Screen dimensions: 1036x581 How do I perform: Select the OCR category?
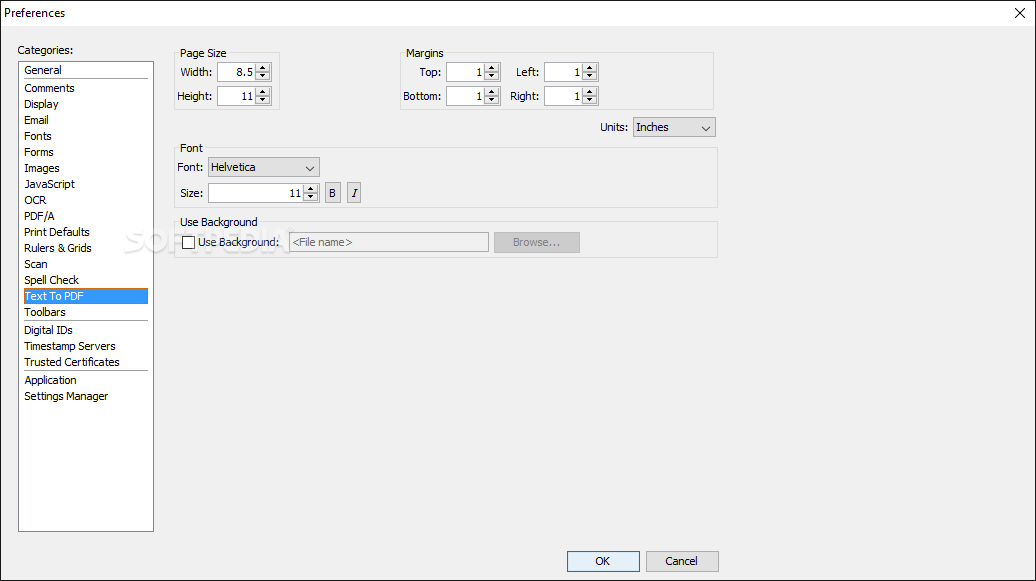tap(86, 200)
